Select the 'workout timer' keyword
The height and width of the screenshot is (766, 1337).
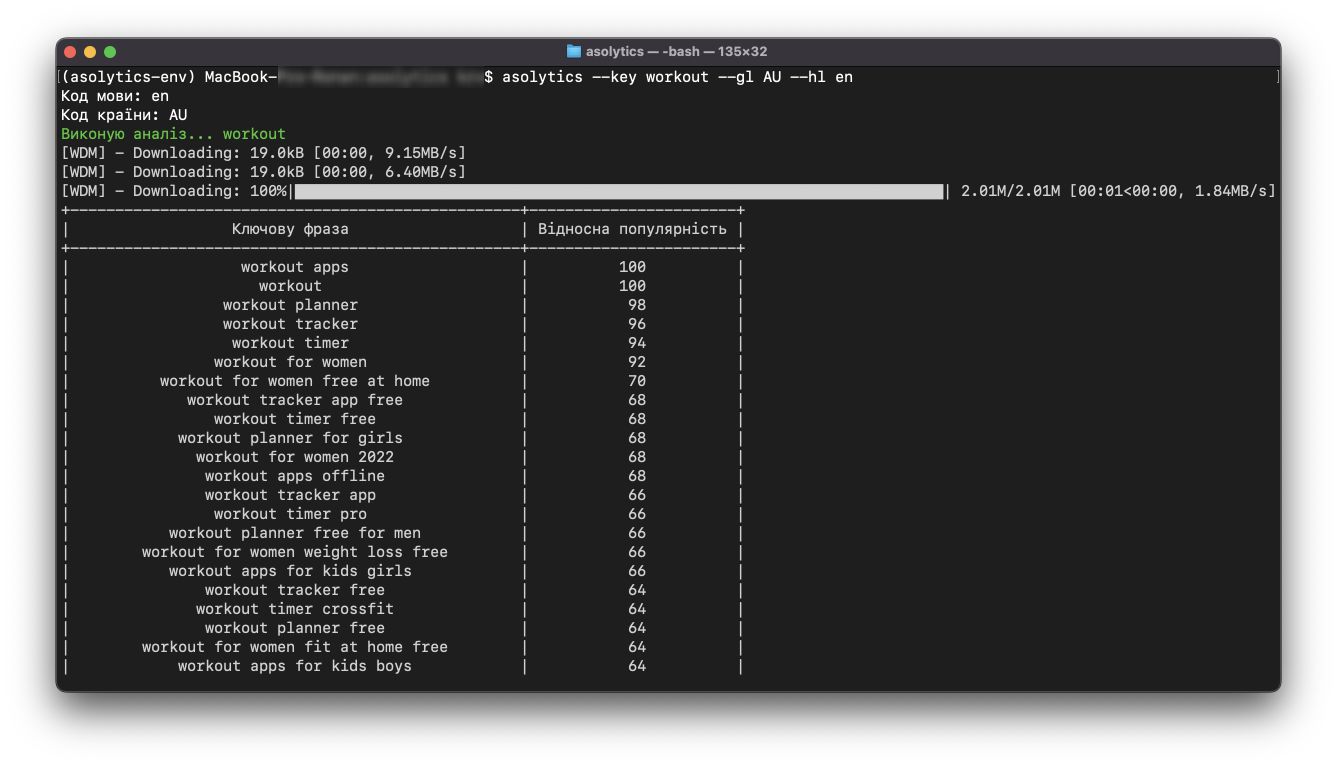[x=290, y=343]
